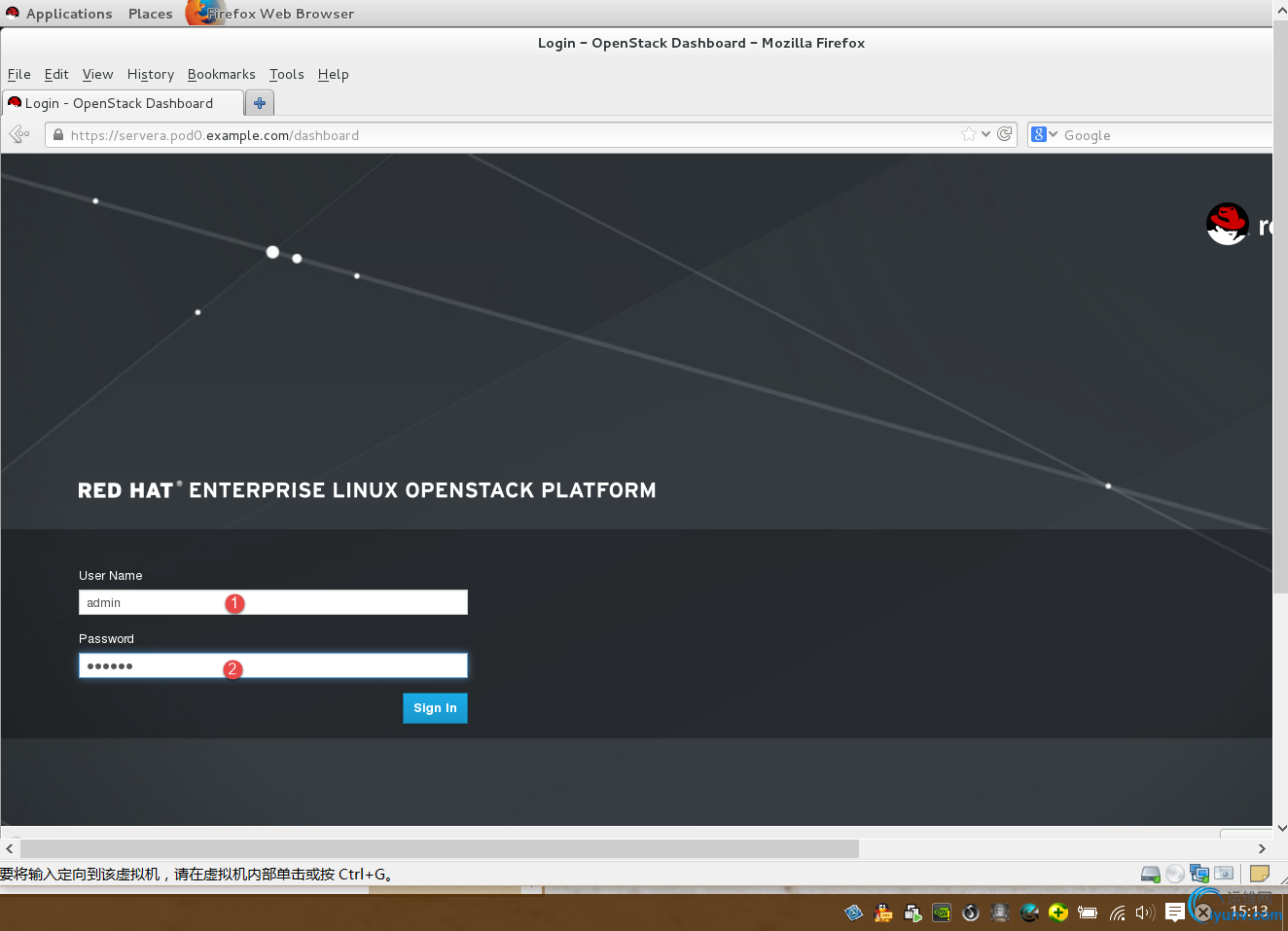
Task: Reload the page with the refresh icon
Action: click(1005, 134)
